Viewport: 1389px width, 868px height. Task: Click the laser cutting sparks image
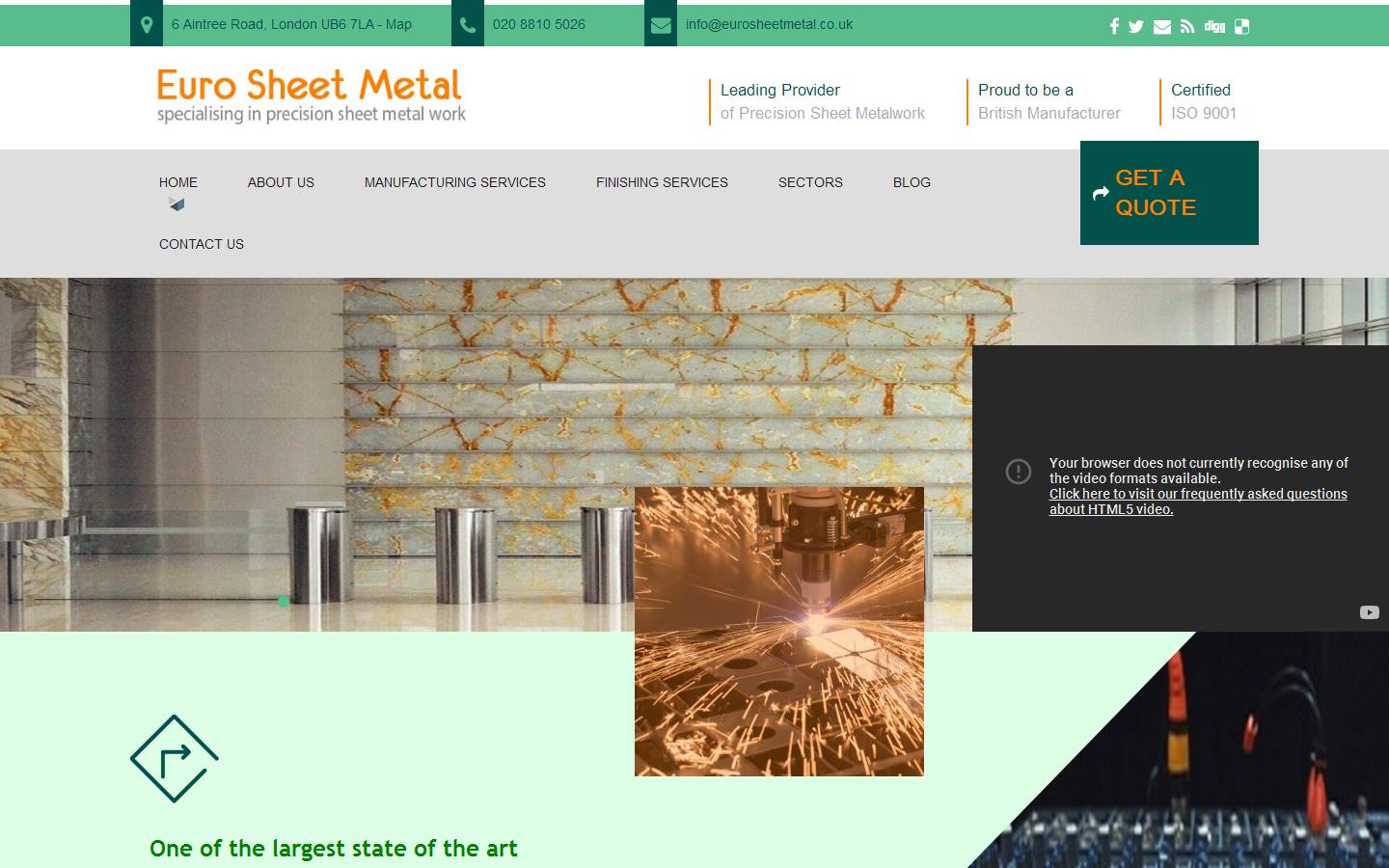click(779, 632)
